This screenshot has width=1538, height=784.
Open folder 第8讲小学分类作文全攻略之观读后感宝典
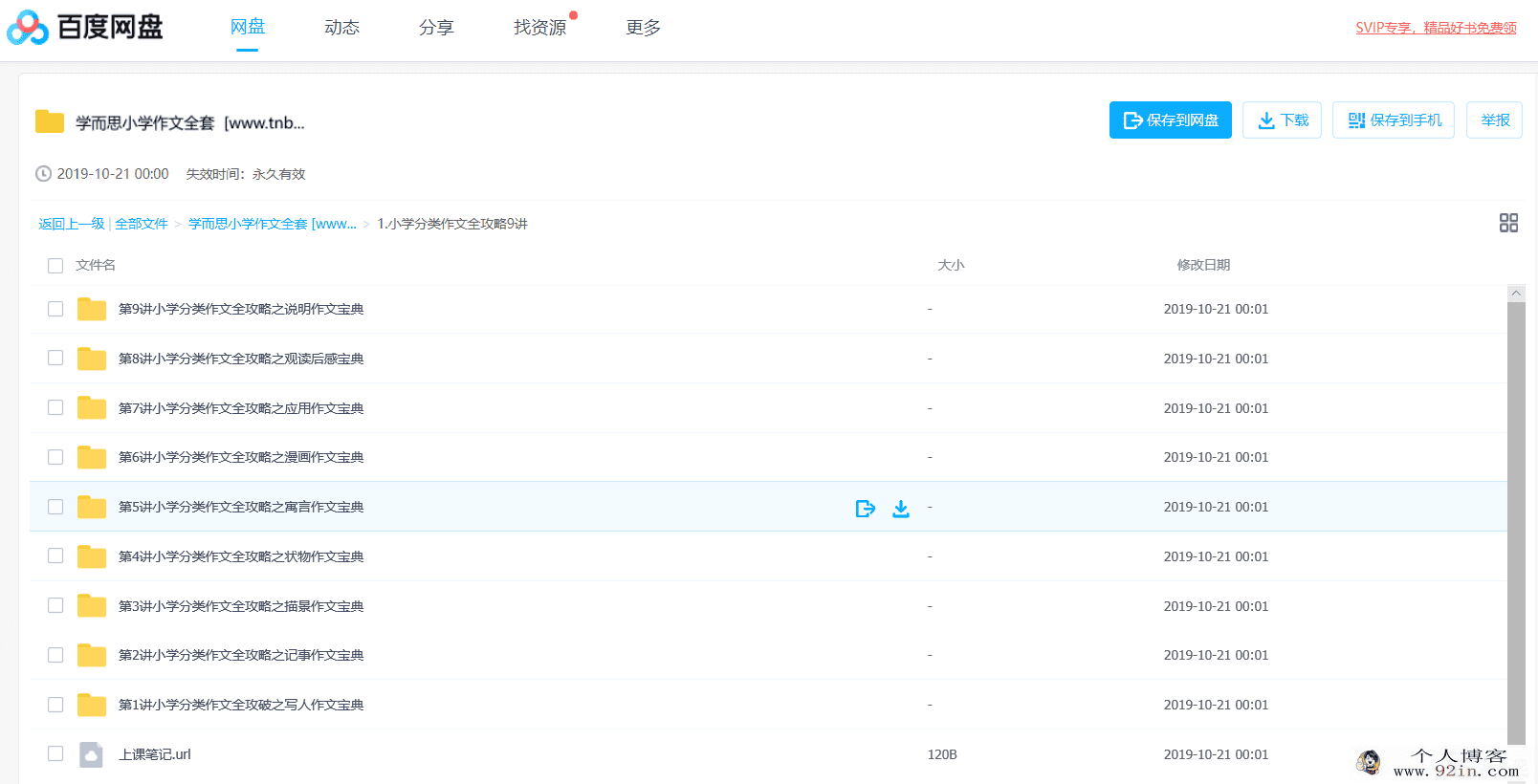click(x=241, y=359)
